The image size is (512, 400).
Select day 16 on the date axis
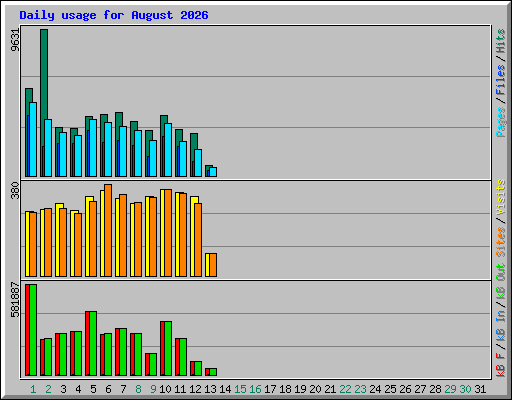255,389
